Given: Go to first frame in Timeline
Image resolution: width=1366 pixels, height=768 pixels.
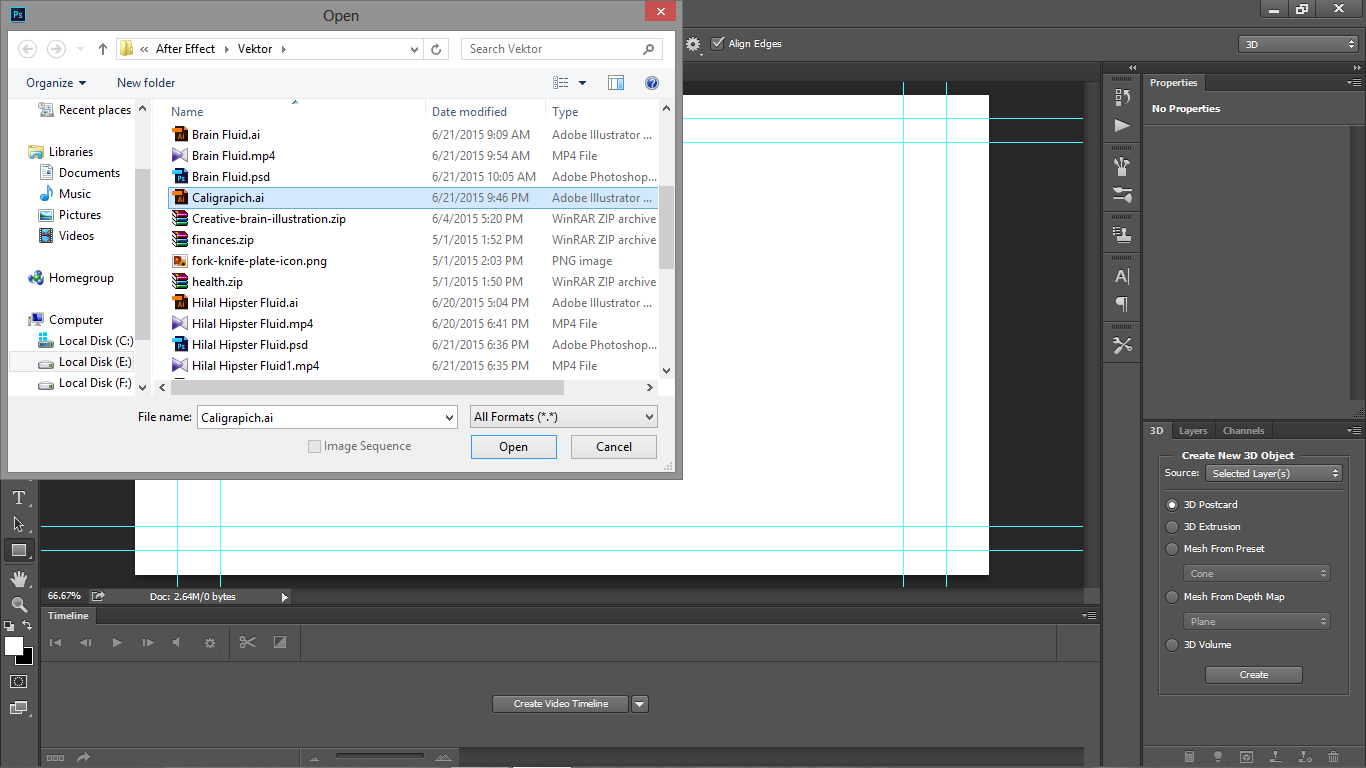Looking at the screenshot, I should click(56, 643).
